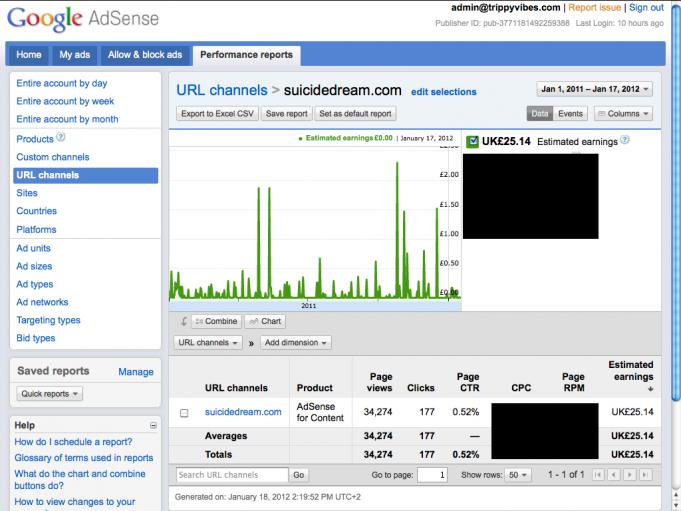The image size is (681, 511).
Task: Open the Home tab
Action: 29,55
